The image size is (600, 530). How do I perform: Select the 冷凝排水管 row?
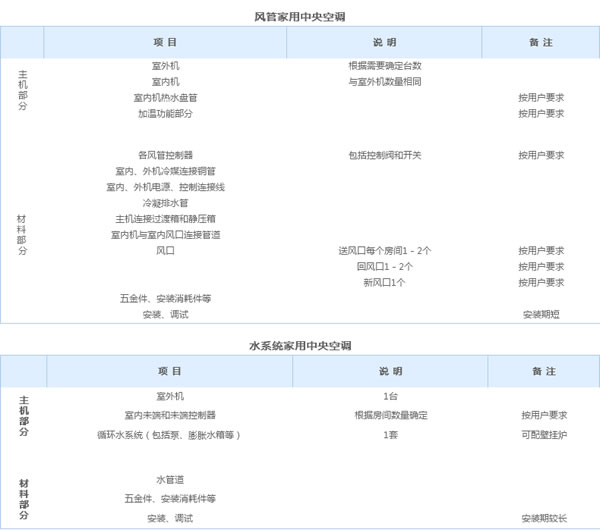165,203
